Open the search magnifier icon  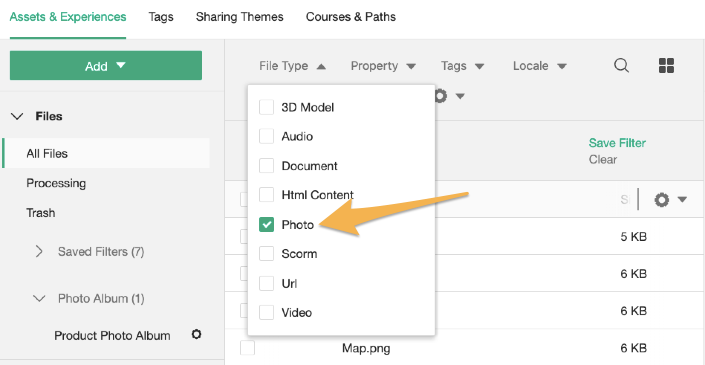621,66
